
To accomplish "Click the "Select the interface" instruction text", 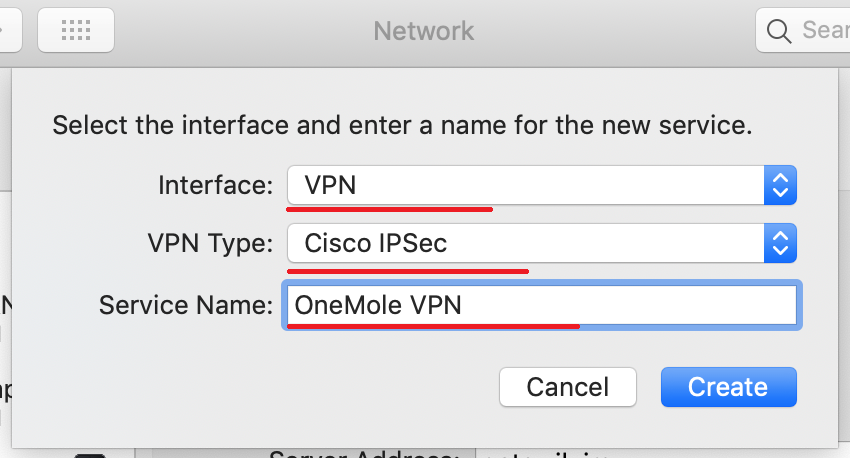I will pos(402,125).
